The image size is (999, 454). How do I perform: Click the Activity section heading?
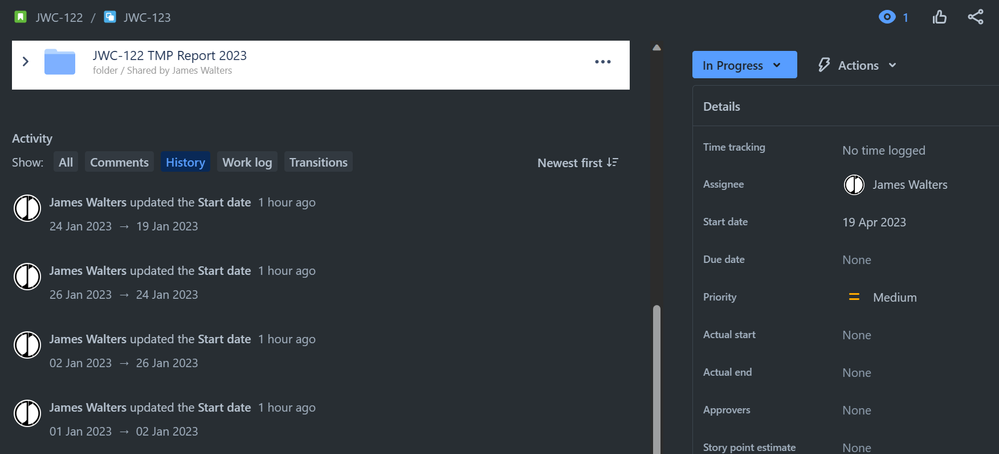pyautogui.click(x=32, y=138)
